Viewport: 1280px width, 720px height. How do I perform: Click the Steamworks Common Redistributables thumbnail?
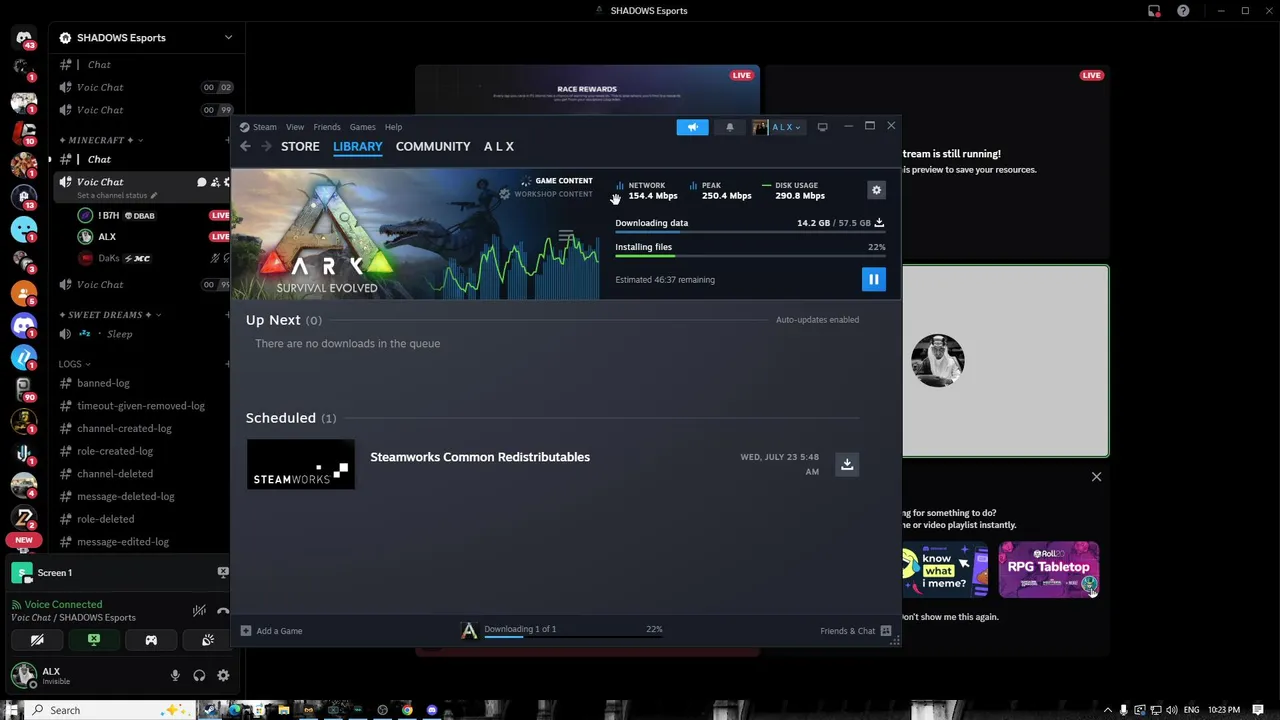[301, 464]
